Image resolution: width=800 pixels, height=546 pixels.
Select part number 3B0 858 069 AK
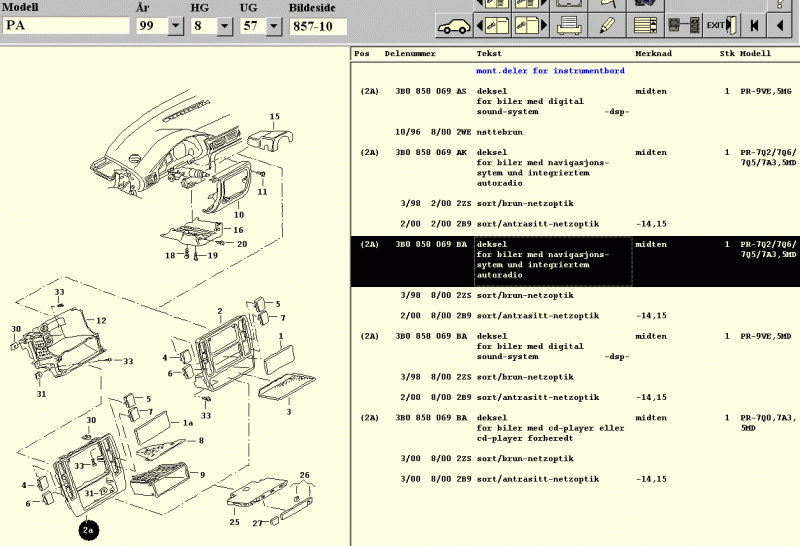[x=431, y=152]
